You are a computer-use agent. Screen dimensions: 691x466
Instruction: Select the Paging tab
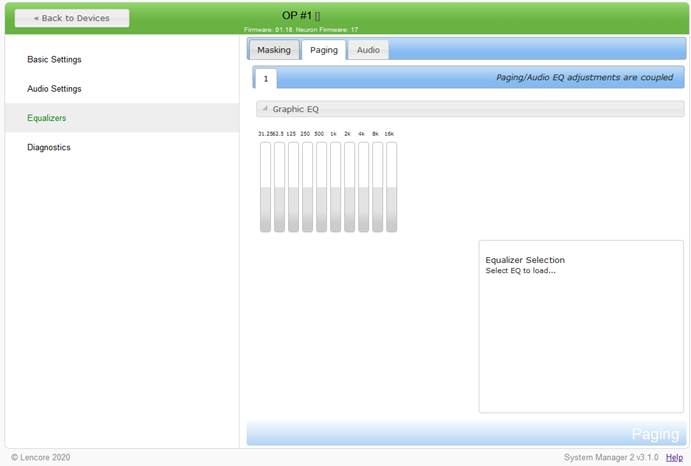(x=324, y=50)
